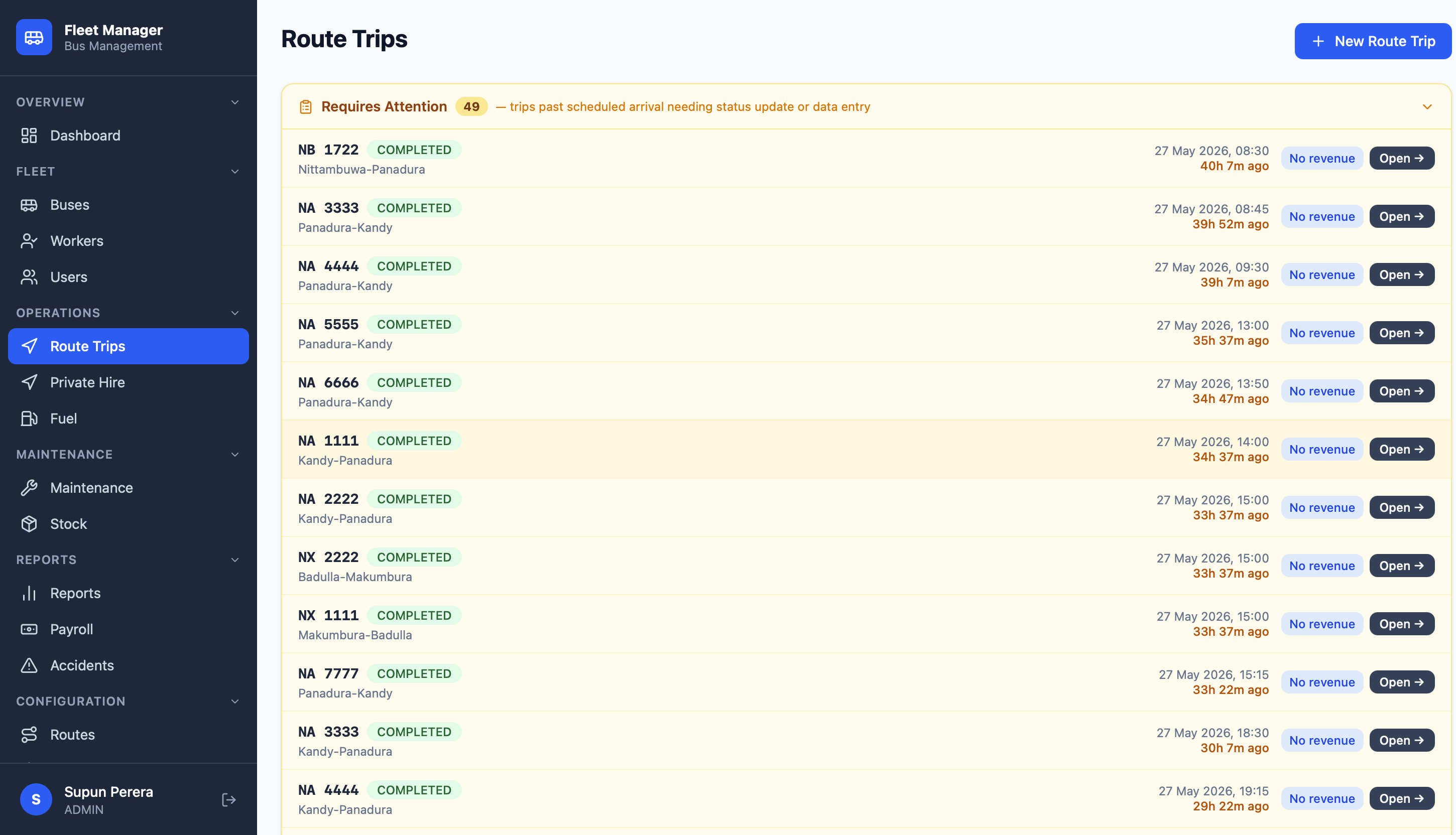Click the Users group icon
This screenshot has width=1456, height=835.
click(29, 277)
